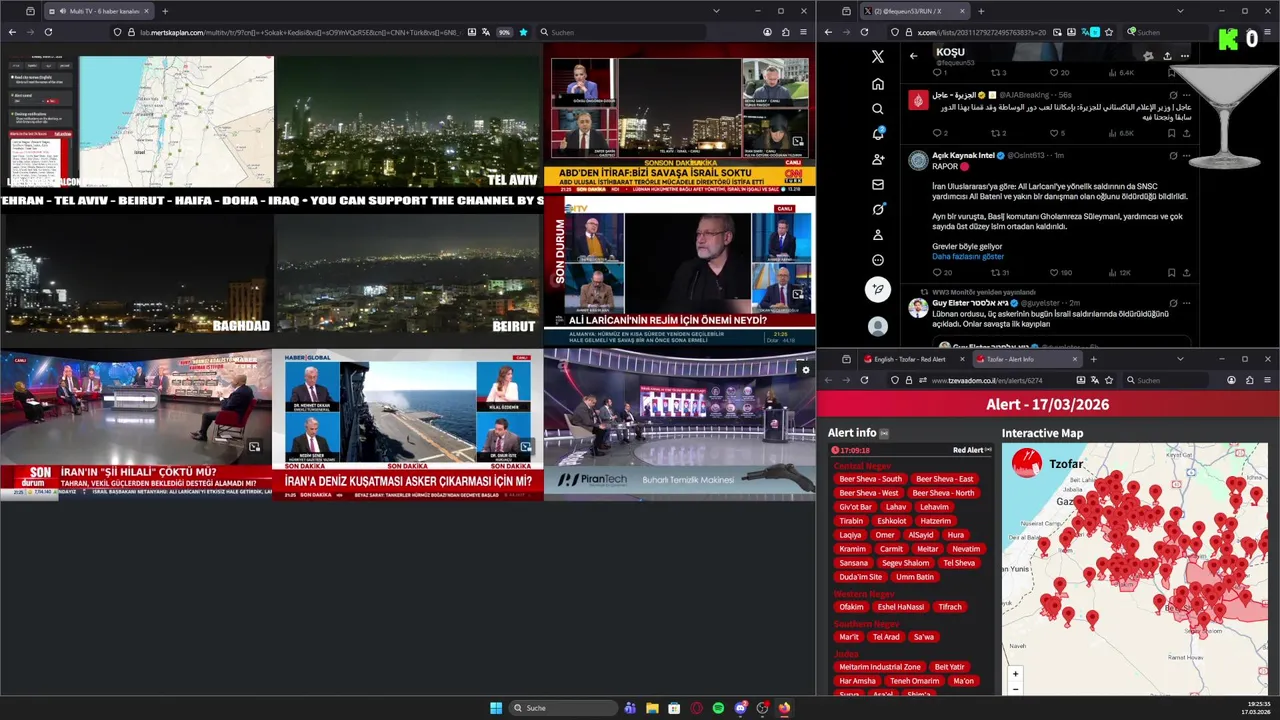
Task: Open X search from the sidebar
Action: [x=878, y=109]
